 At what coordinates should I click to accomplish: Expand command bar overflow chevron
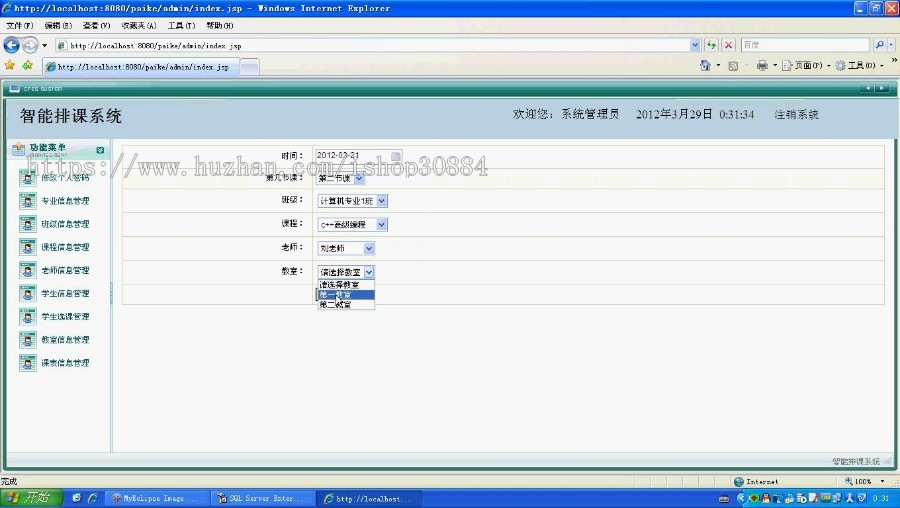point(894,60)
